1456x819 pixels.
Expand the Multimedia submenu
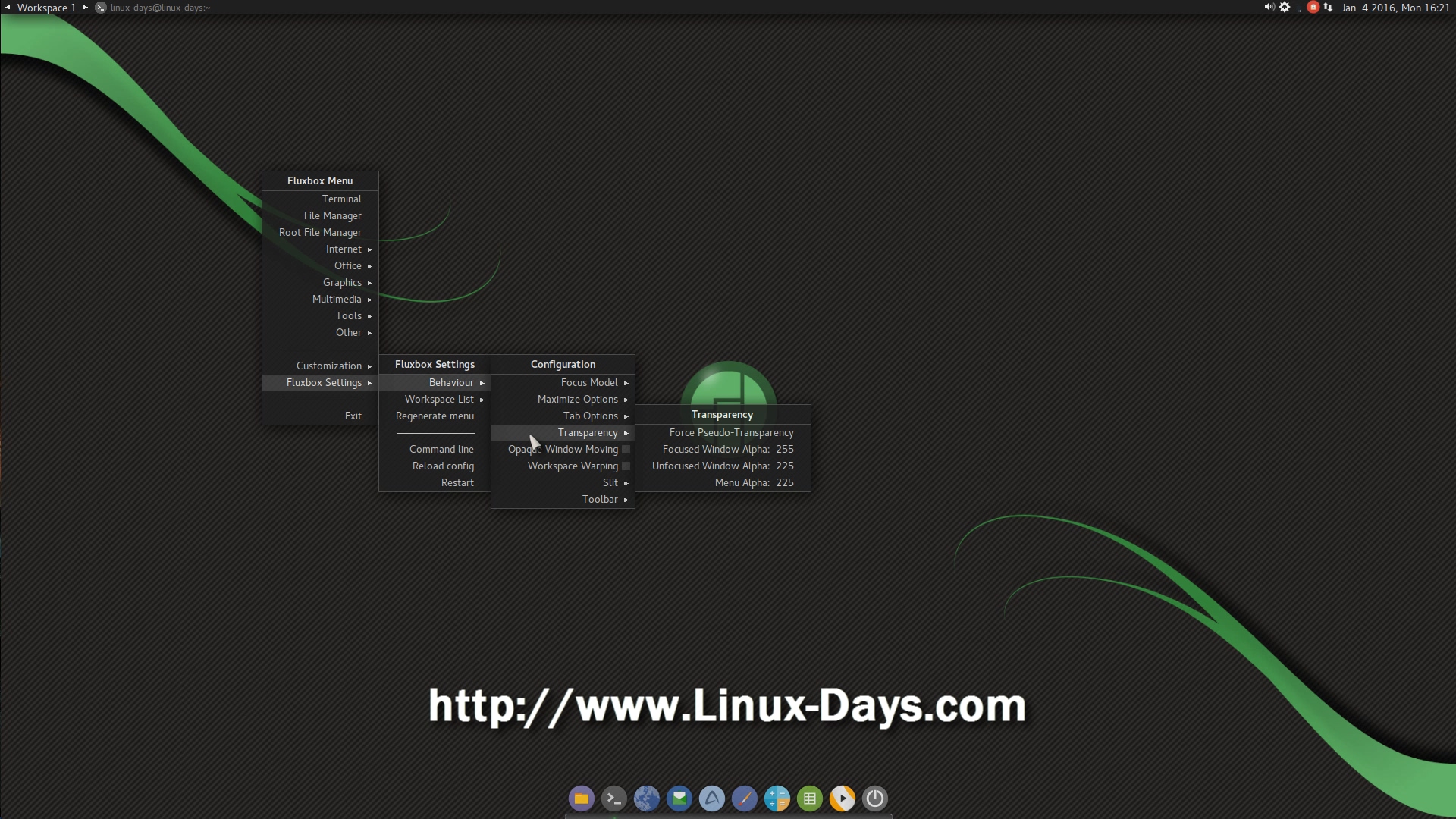click(x=320, y=299)
